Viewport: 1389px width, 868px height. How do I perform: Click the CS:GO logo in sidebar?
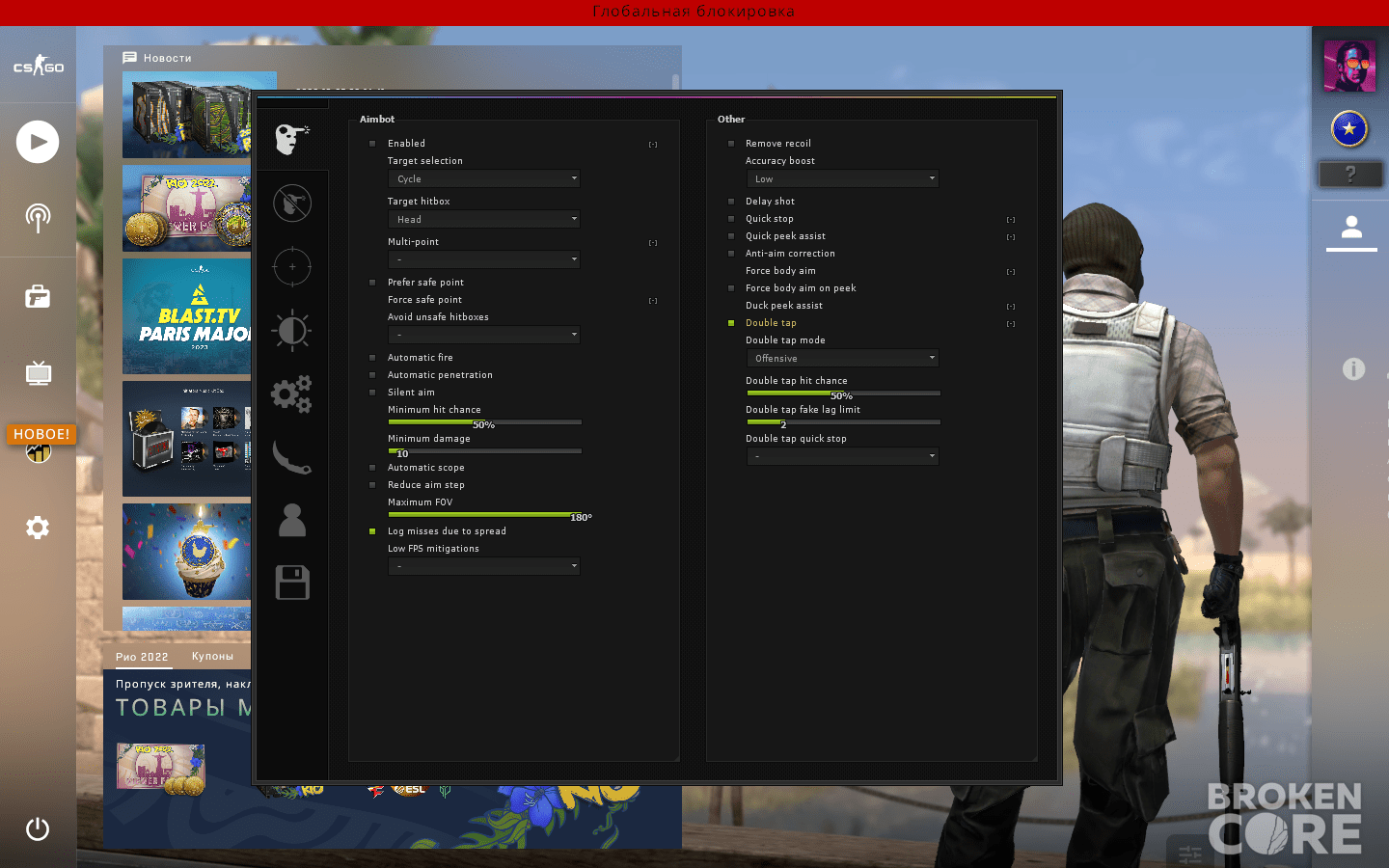[x=38, y=66]
